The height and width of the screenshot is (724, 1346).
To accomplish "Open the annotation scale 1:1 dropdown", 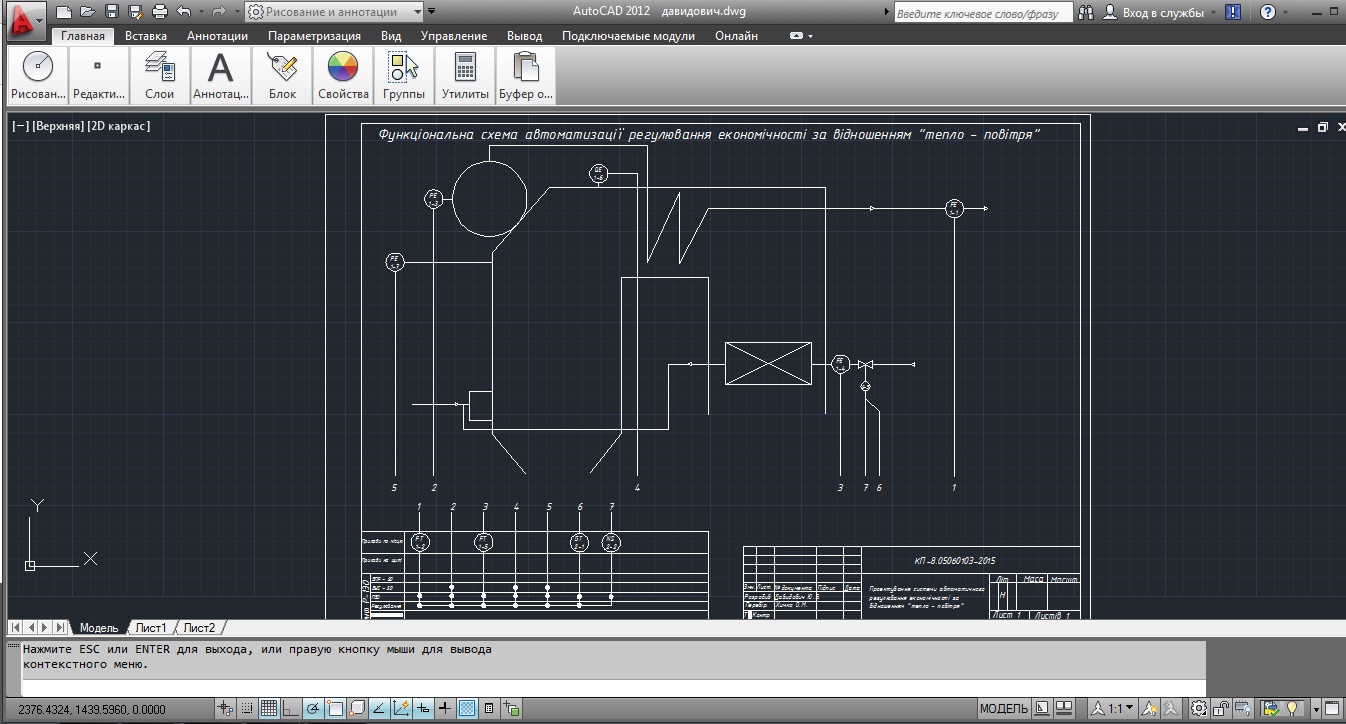I will 1111,709.
